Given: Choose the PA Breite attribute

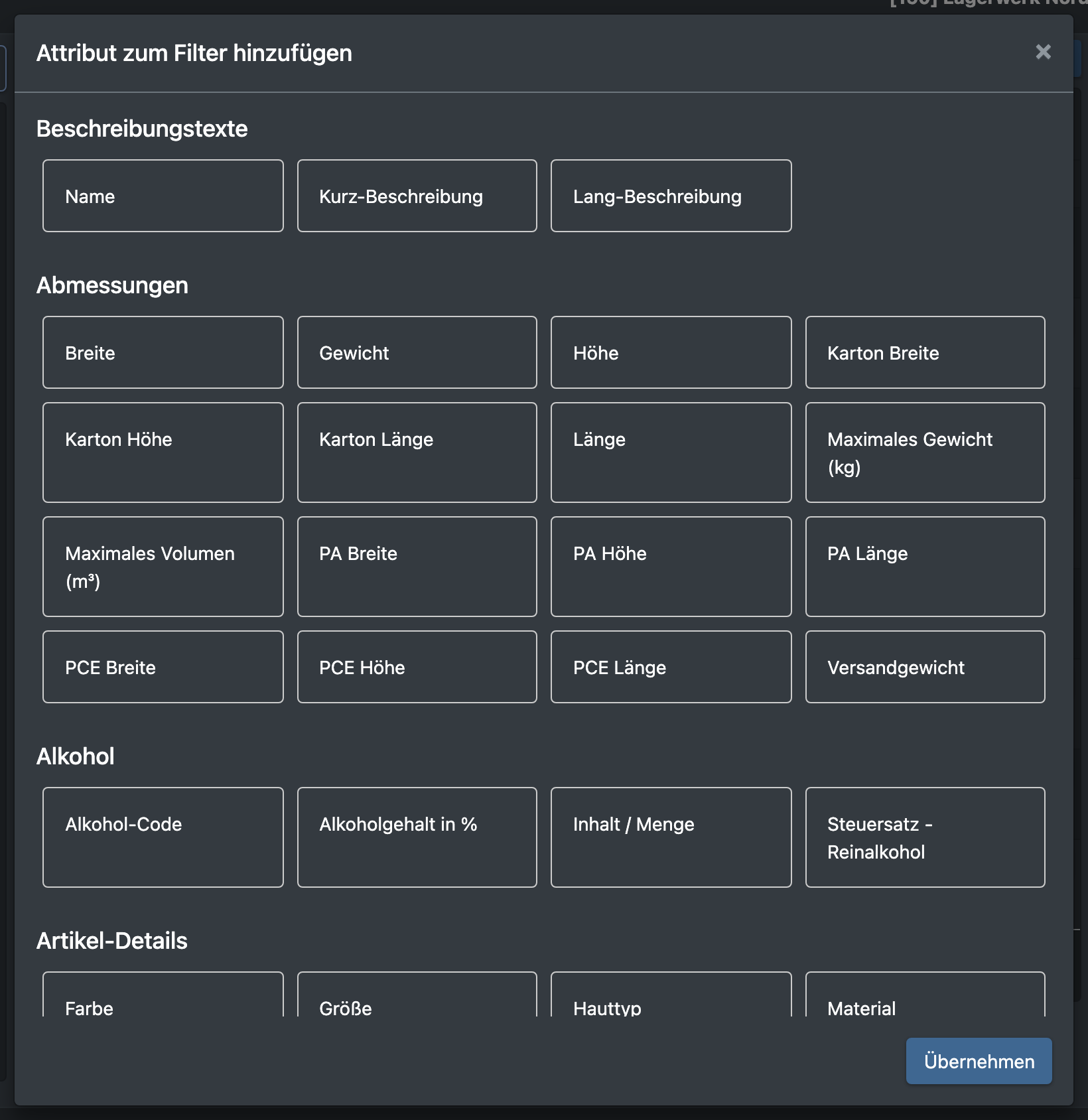Looking at the screenshot, I should click(x=417, y=567).
